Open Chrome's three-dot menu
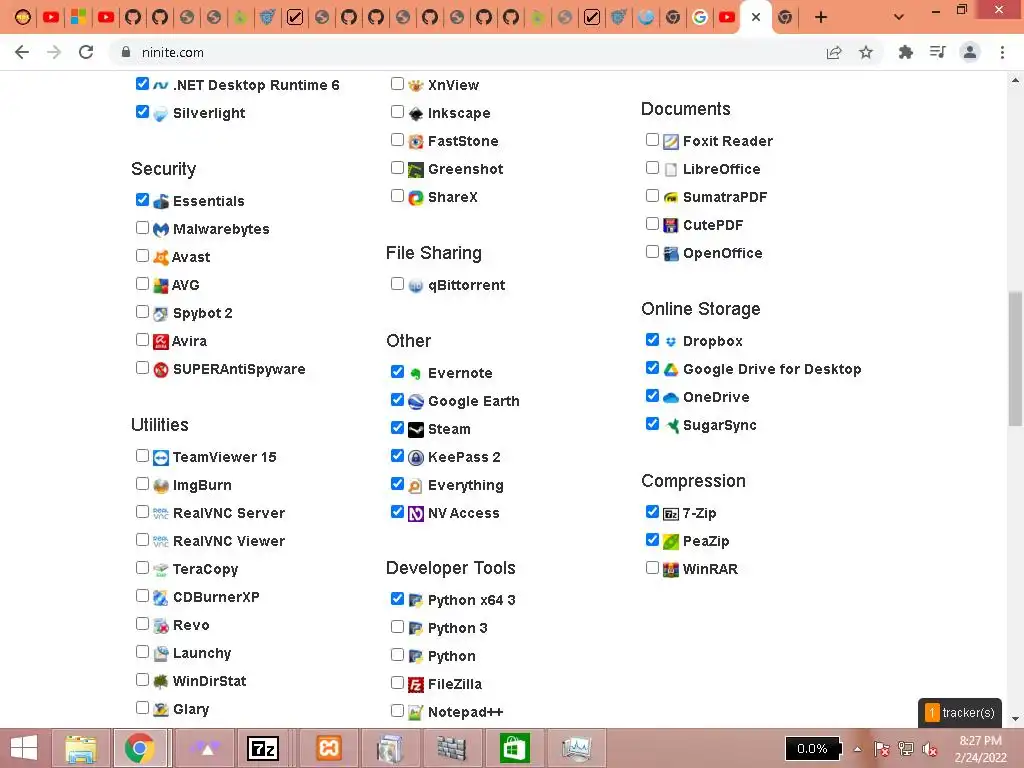 tap(1002, 52)
